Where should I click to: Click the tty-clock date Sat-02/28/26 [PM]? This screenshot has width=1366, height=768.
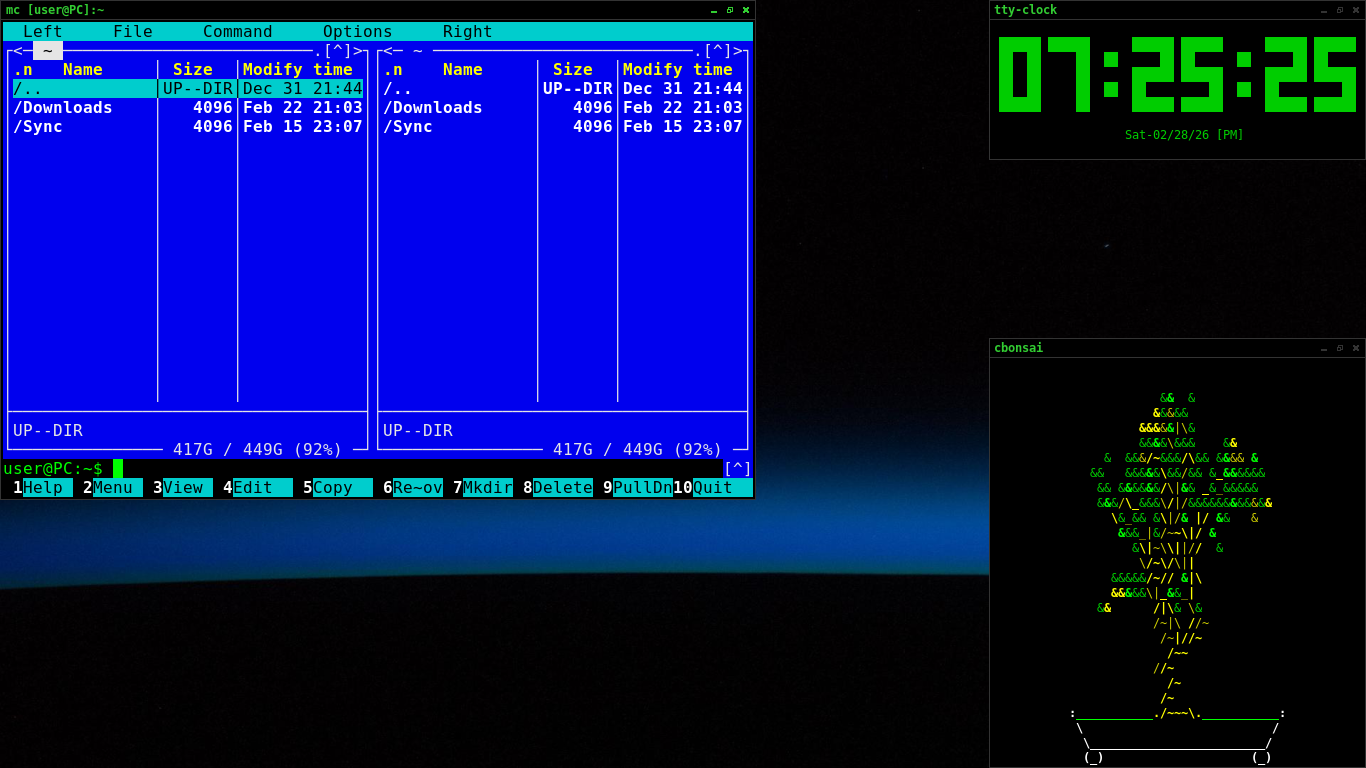tap(1184, 135)
